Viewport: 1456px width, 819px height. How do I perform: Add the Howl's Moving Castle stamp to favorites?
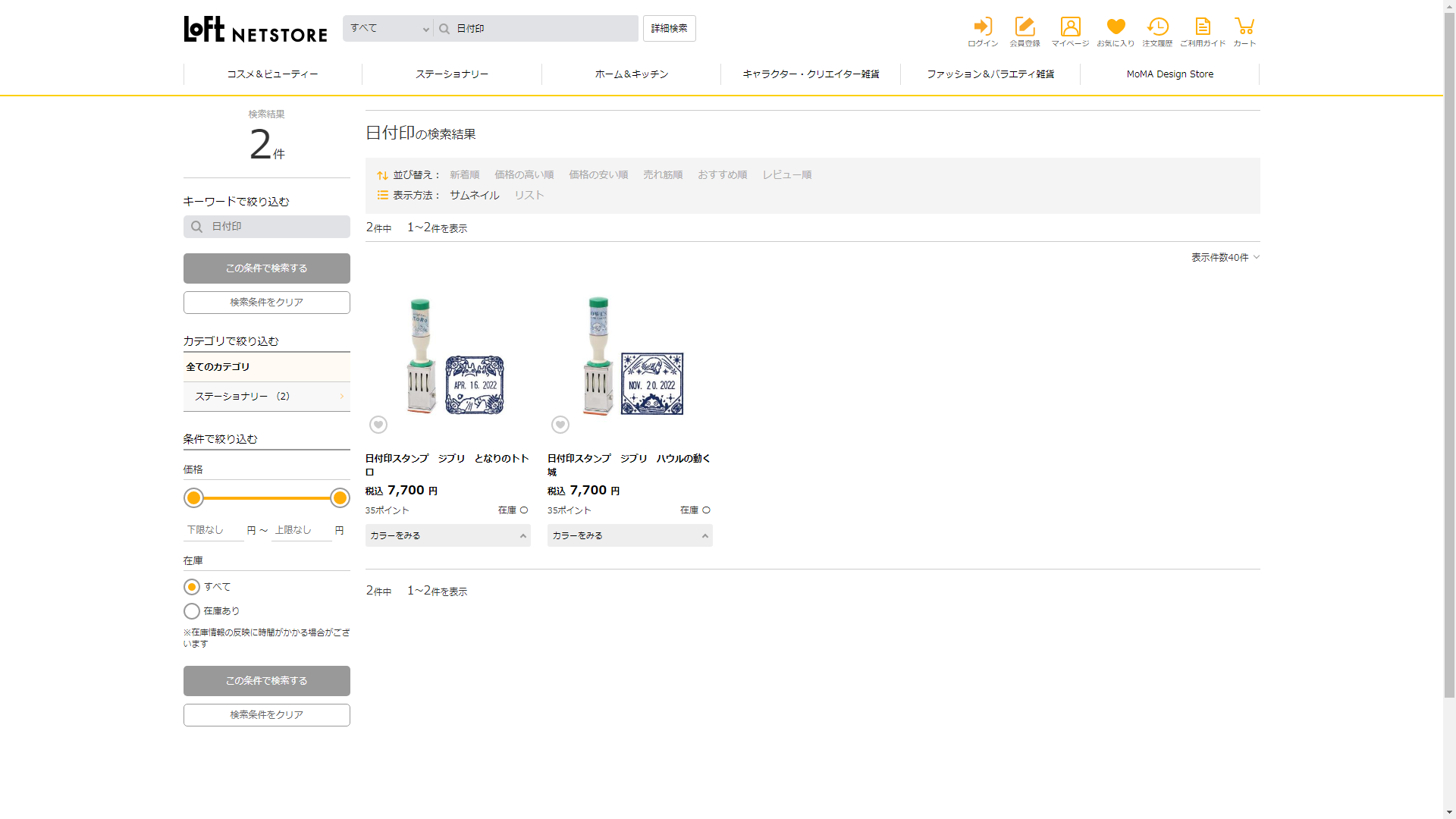[x=560, y=425]
